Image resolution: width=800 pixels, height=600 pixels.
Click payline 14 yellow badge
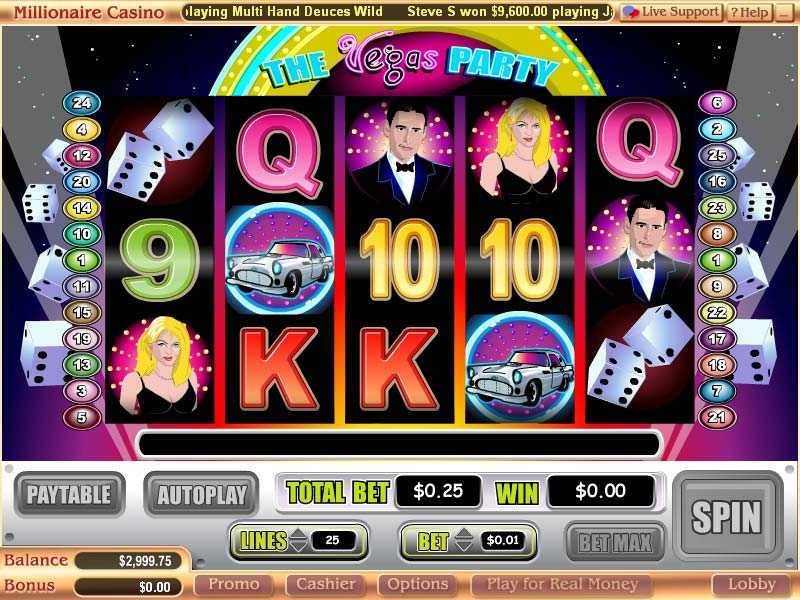coord(82,208)
